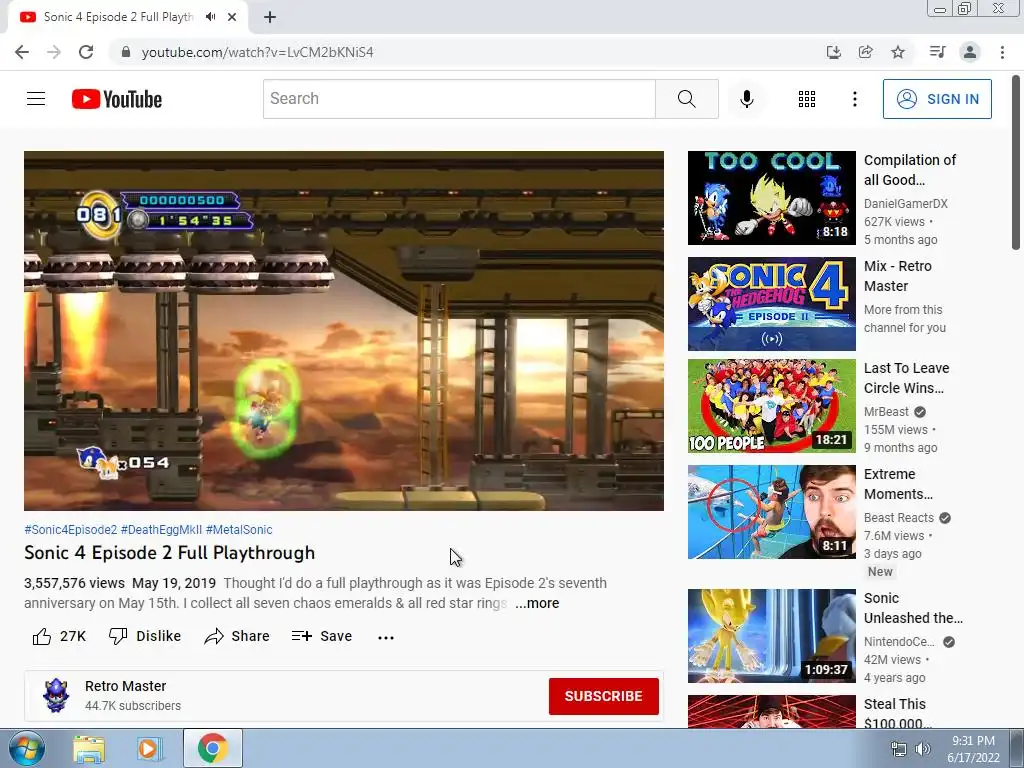Open Windows Explorer from the taskbar
Viewport: 1024px width, 768px height.
(x=89, y=748)
